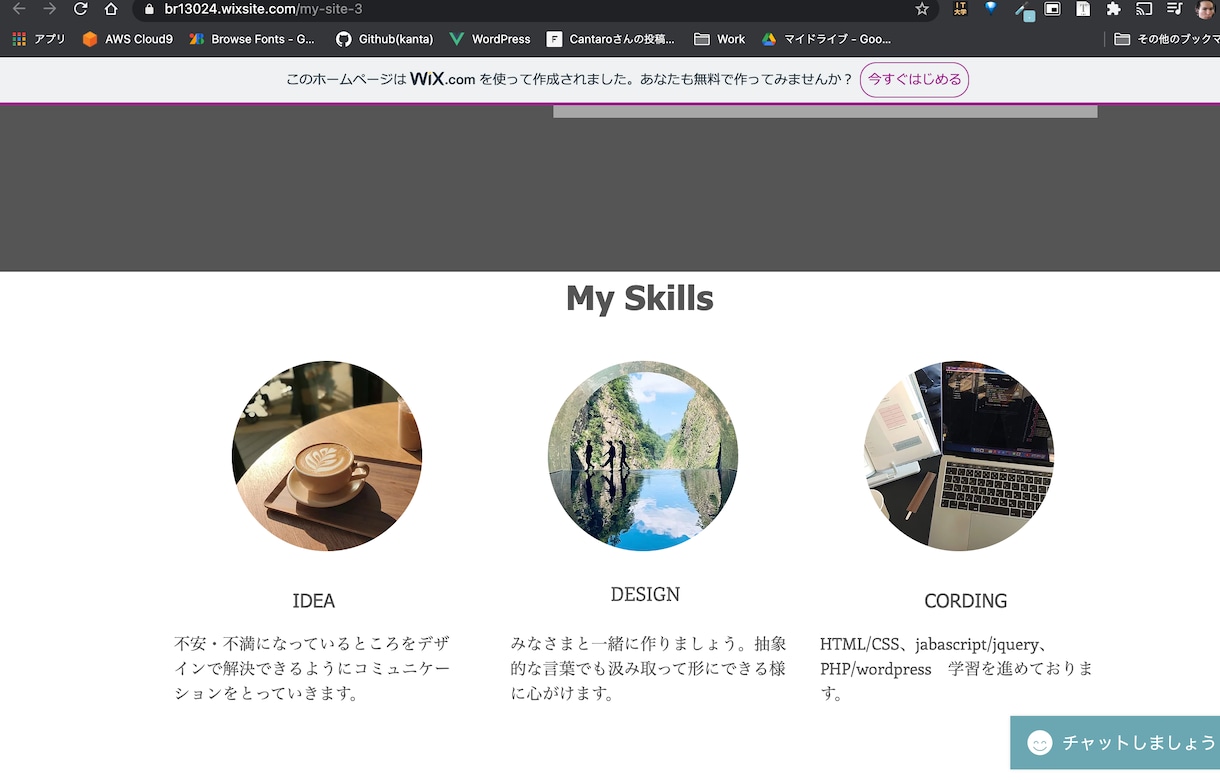Click the browser forward arrow
This screenshot has width=1220, height=780.
[x=50, y=9]
